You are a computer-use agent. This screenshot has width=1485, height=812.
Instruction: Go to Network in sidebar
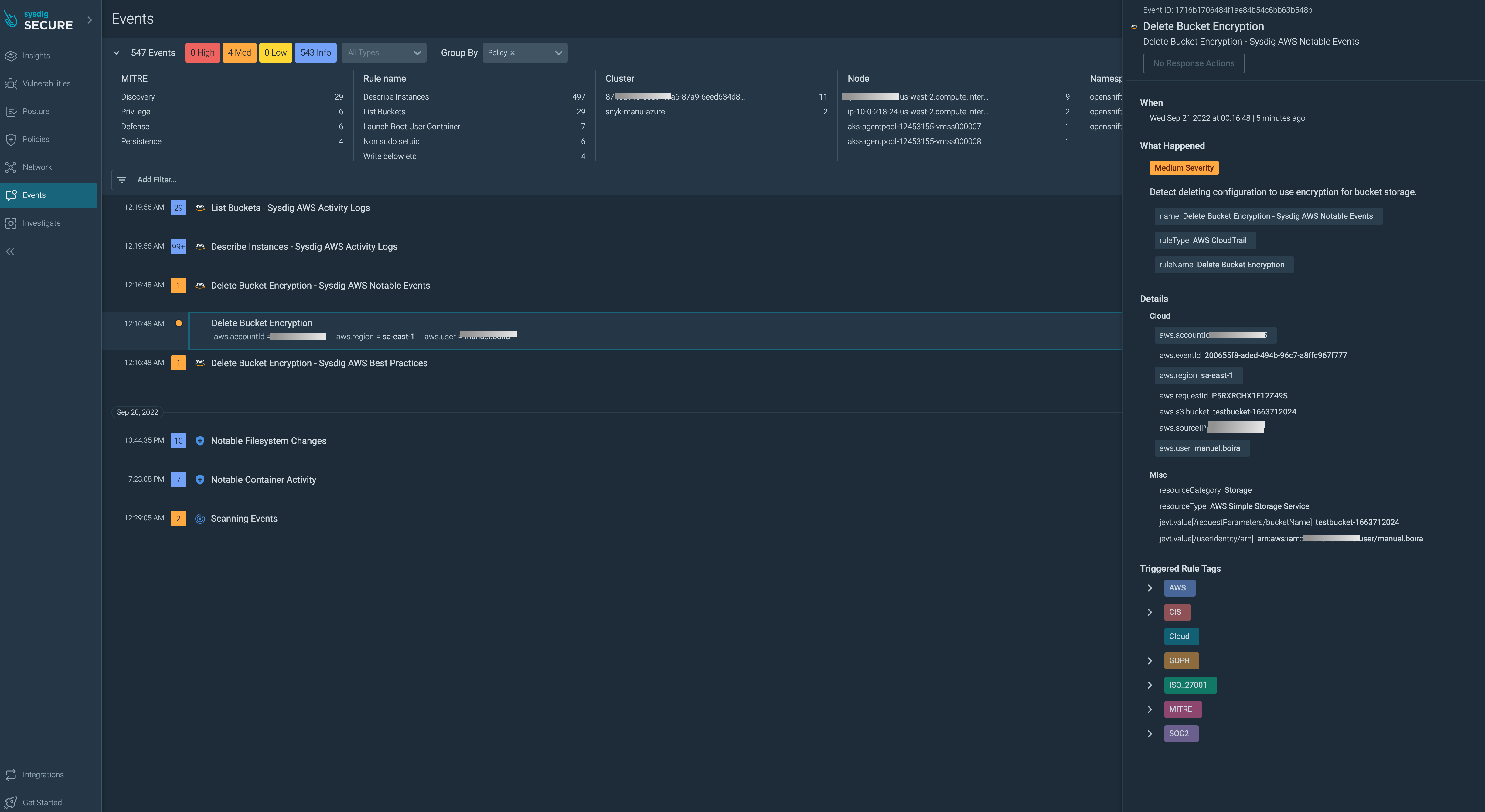(x=37, y=167)
